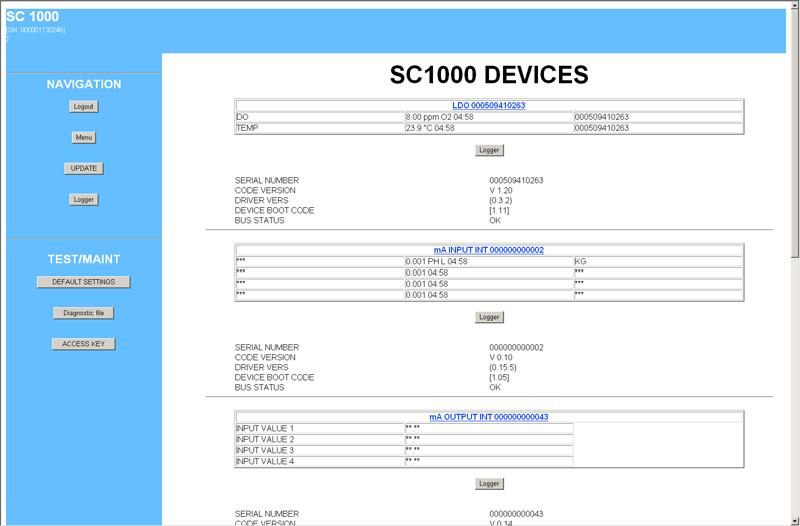Image resolution: width=800 pixels, height=526 pixels.
Task: Click the DEFAULT SETTINGS button
Action: point(84,282)
